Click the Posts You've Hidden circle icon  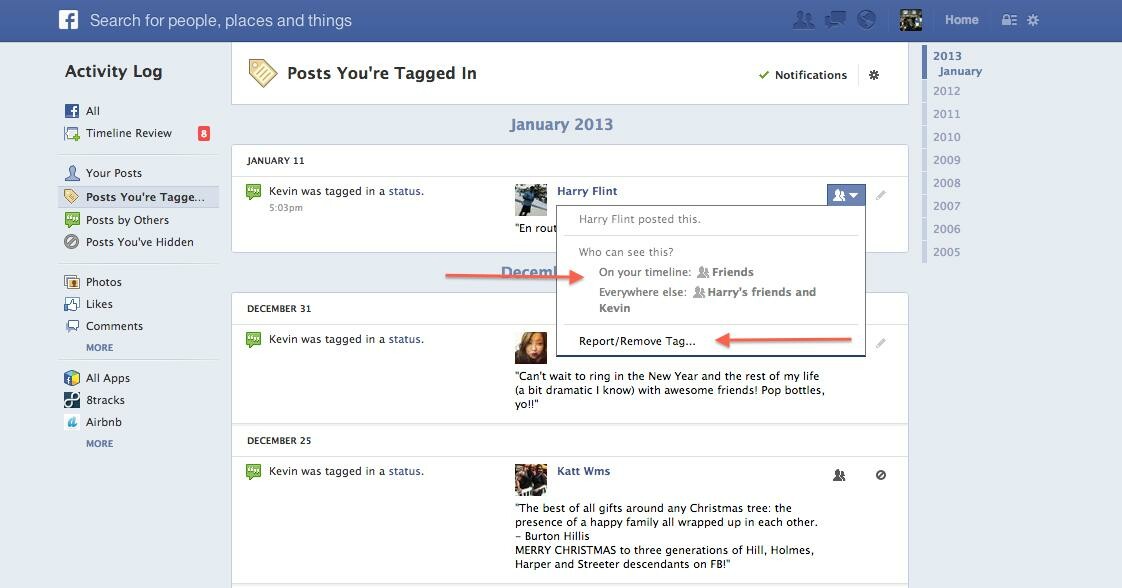[x=72, y=242]
